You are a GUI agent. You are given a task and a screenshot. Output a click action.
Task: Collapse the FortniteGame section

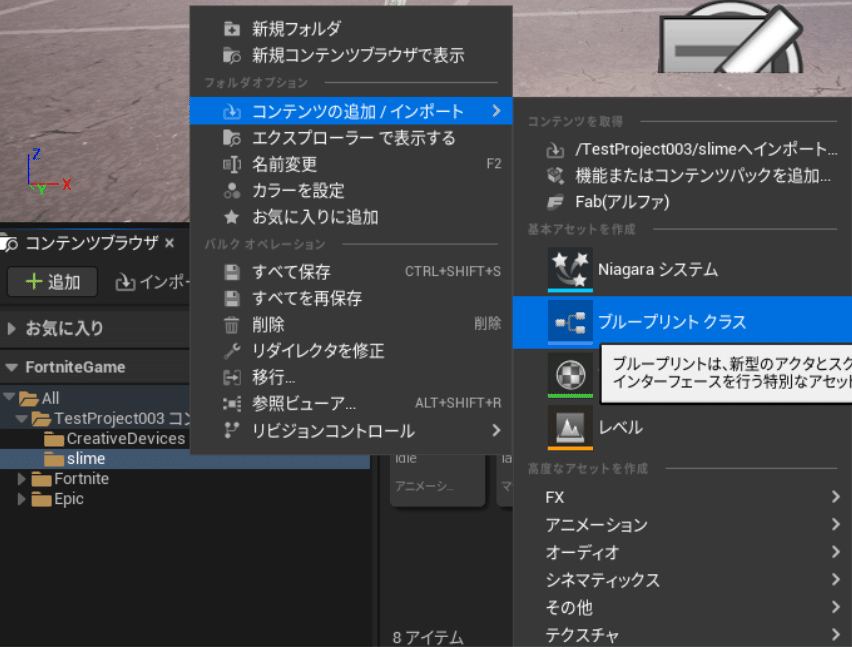11,367
